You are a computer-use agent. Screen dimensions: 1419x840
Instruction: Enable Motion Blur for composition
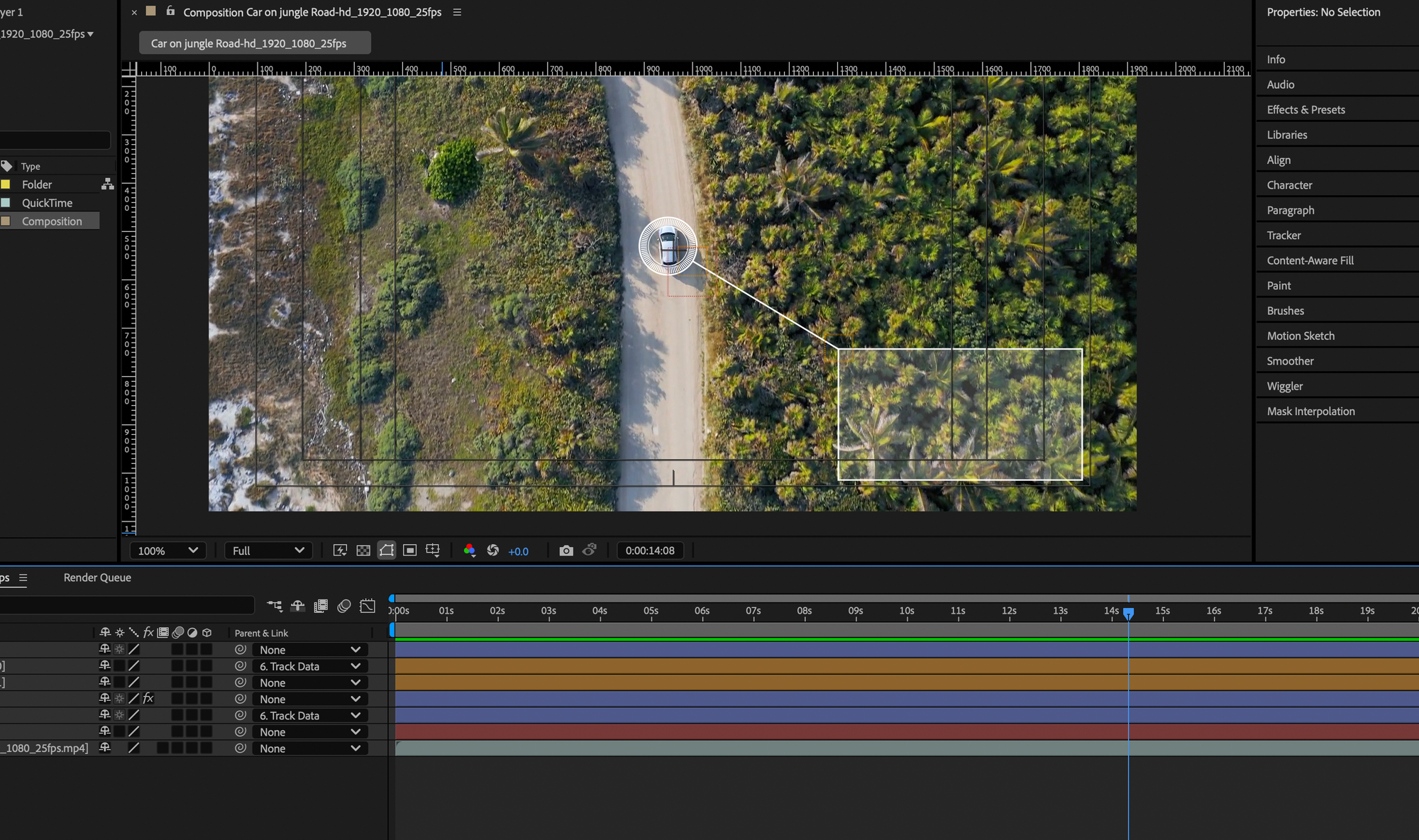coord(344,606)
